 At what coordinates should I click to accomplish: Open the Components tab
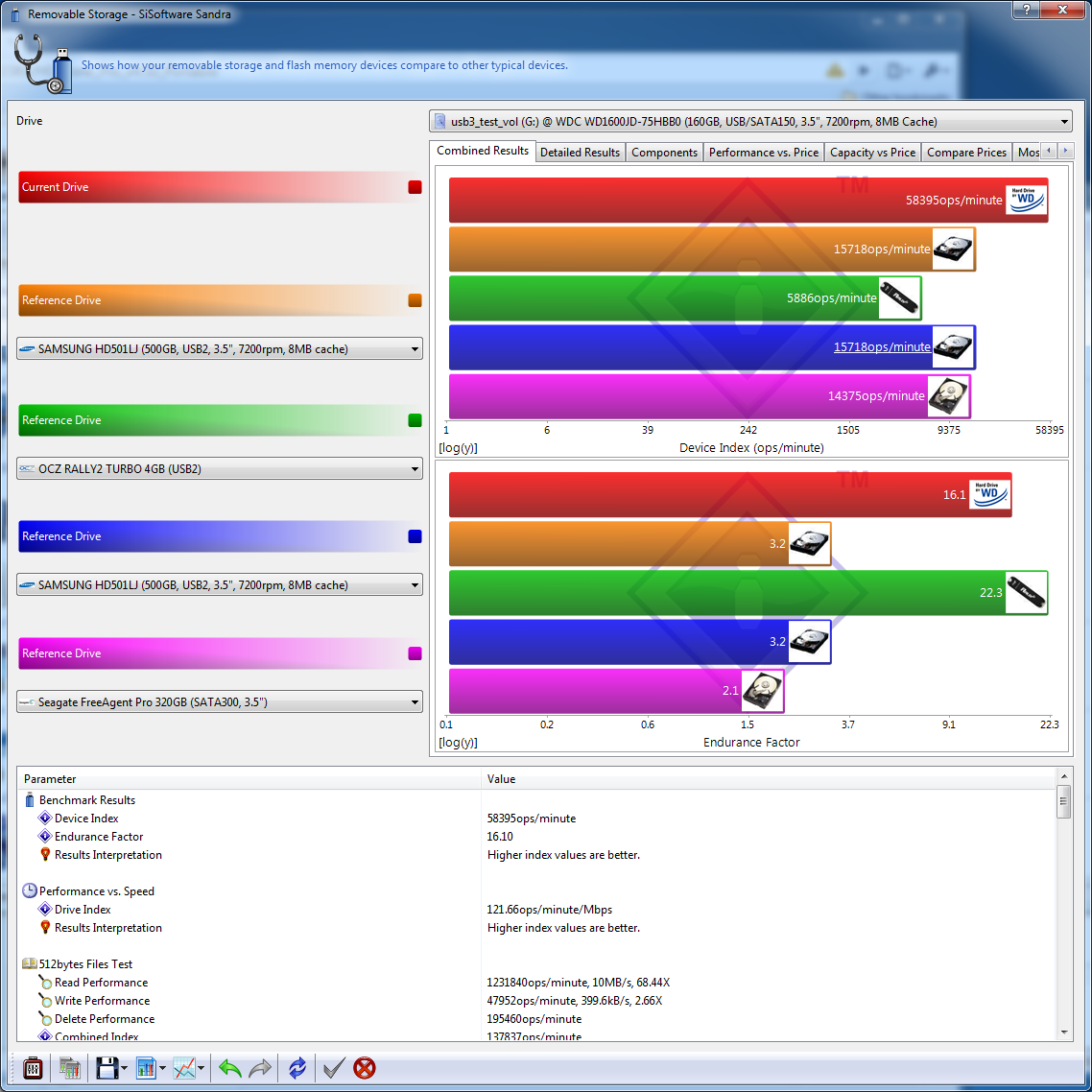pos(664,153)
